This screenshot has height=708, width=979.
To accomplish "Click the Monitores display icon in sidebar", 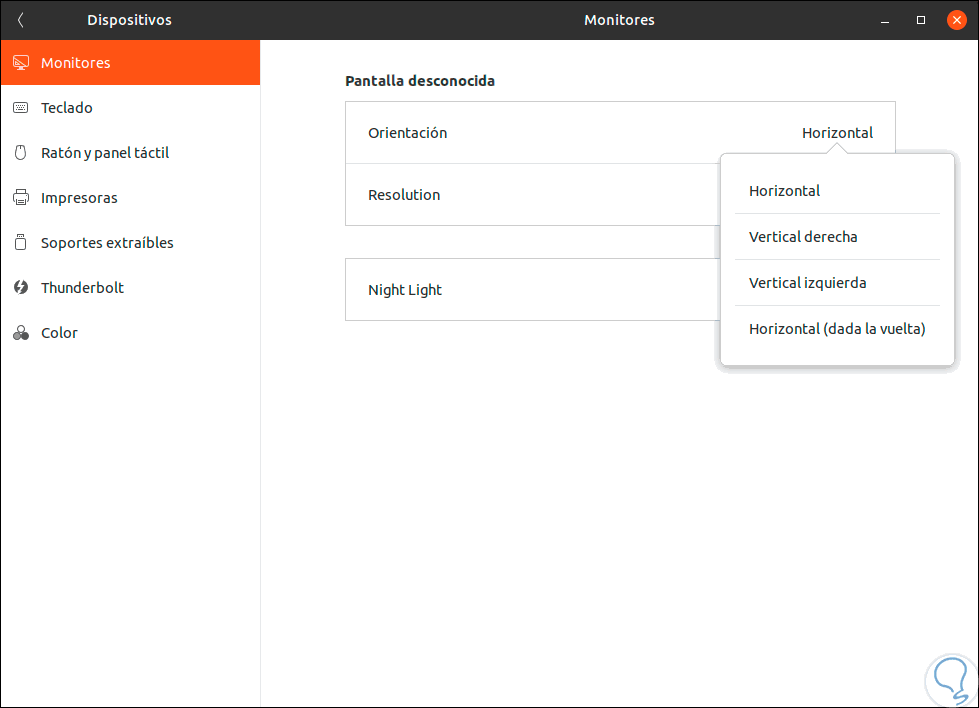I will tap(20, 63).
